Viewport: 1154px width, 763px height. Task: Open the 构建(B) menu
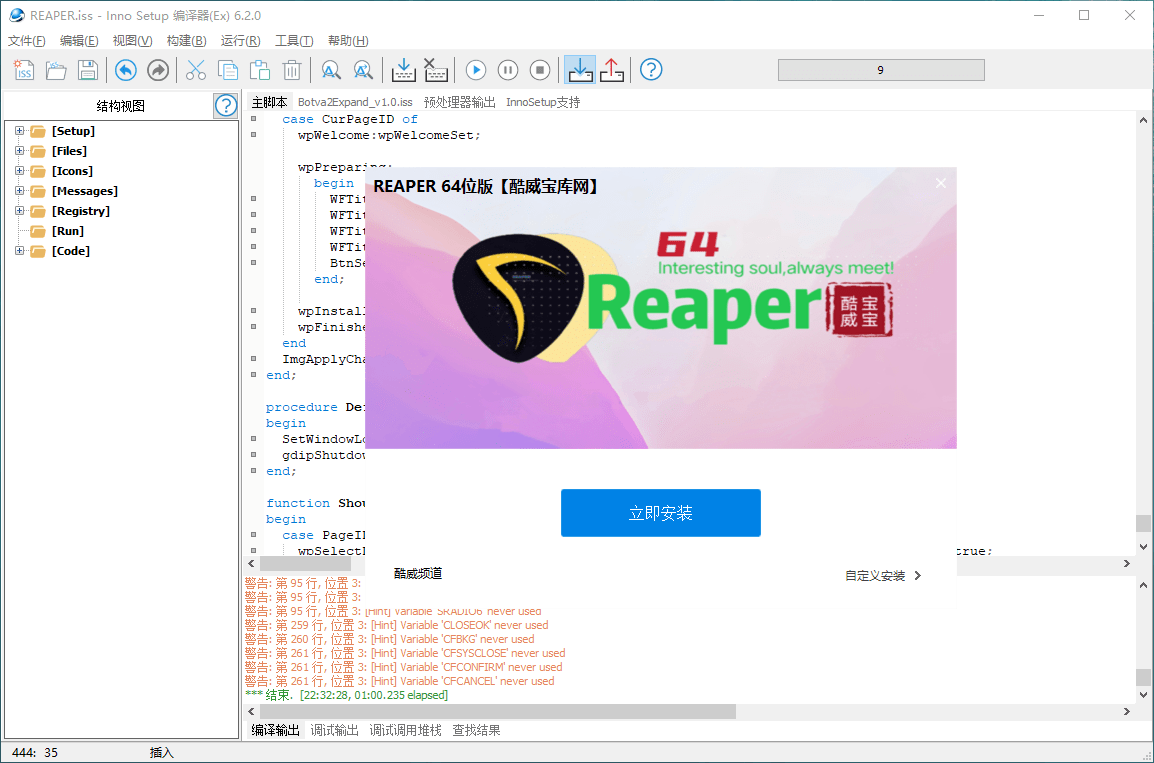186,40
